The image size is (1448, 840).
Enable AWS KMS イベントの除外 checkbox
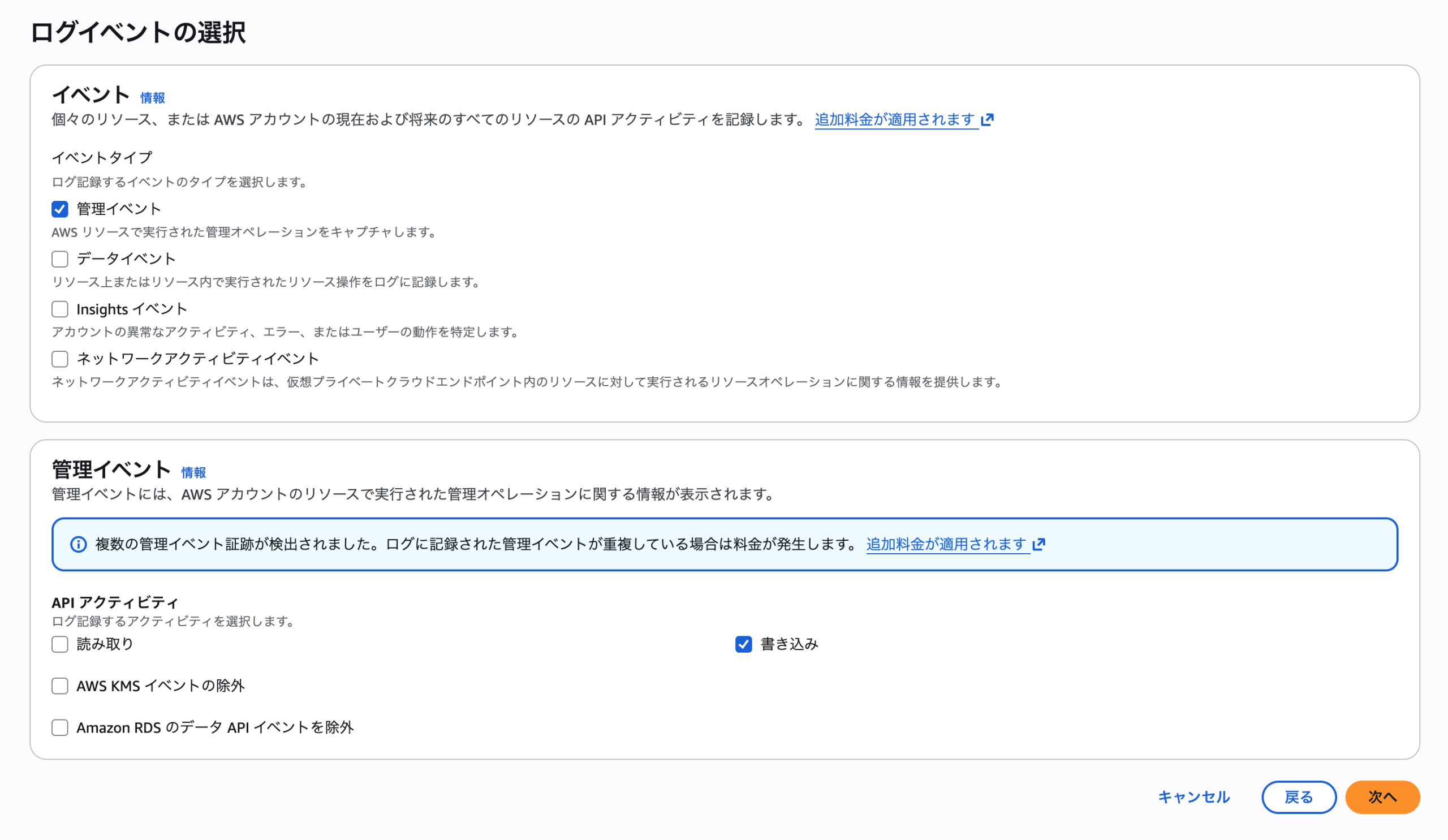click(60, 686)
